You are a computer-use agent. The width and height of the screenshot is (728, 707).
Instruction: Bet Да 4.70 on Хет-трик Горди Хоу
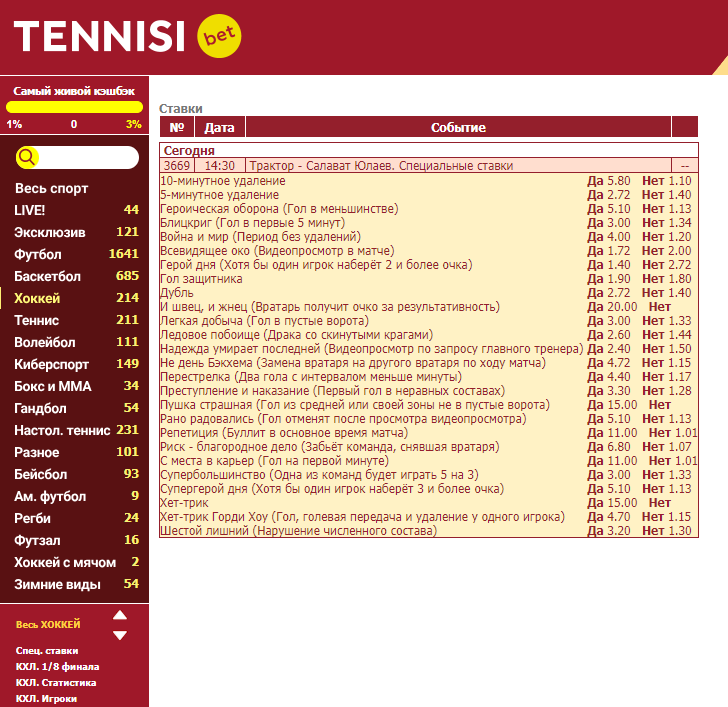[x=609, y=517]
